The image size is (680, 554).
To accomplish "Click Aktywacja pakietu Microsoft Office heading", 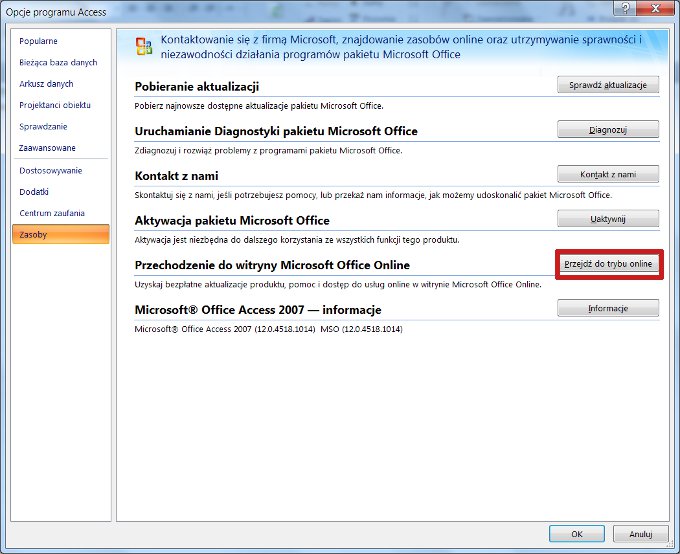I will pos(232,220).
